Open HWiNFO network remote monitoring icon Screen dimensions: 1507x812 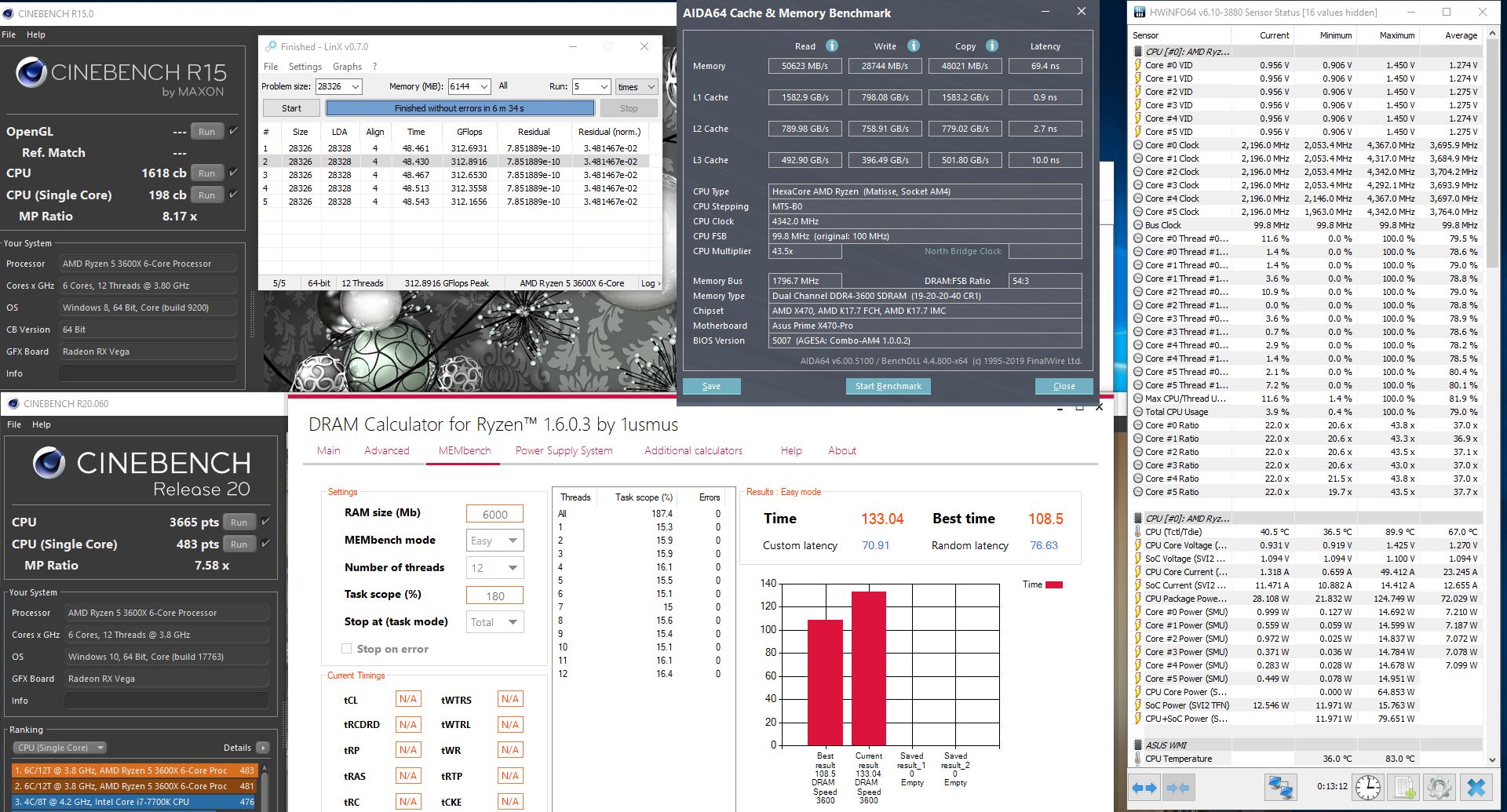click(1279, 788)
